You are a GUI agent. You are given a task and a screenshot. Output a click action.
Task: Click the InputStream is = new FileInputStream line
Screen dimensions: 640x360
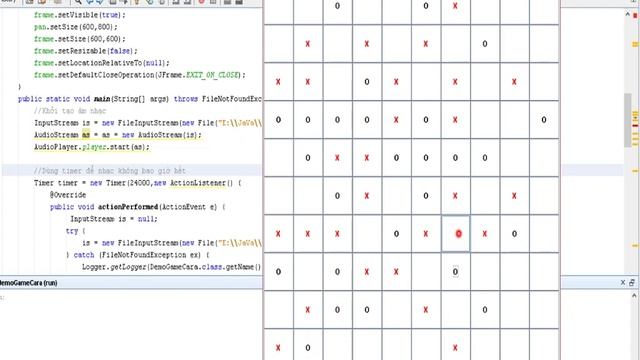click(148, 123)
